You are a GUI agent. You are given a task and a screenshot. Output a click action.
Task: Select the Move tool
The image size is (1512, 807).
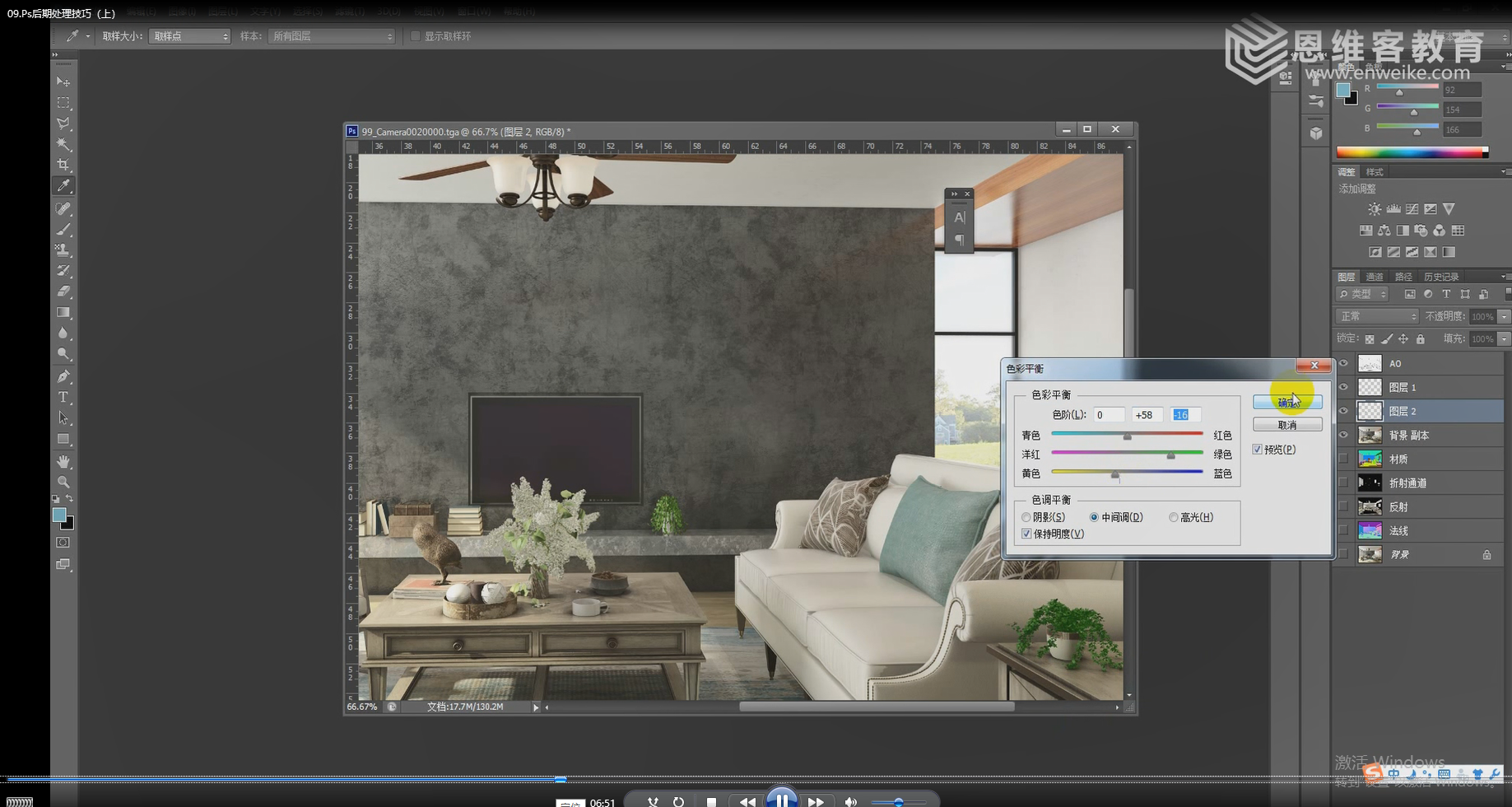(63, 82)
